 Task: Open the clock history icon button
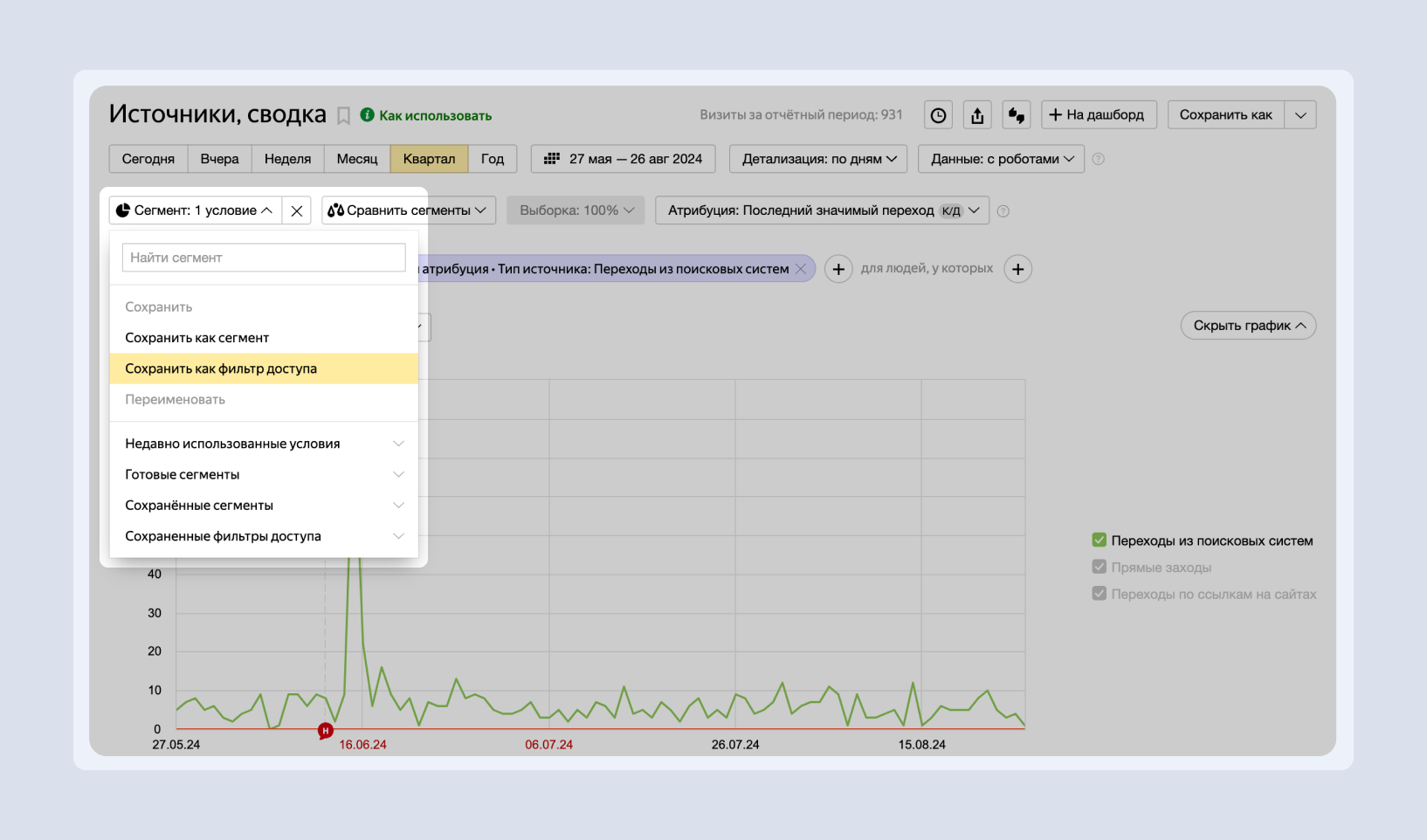(938, 115)
